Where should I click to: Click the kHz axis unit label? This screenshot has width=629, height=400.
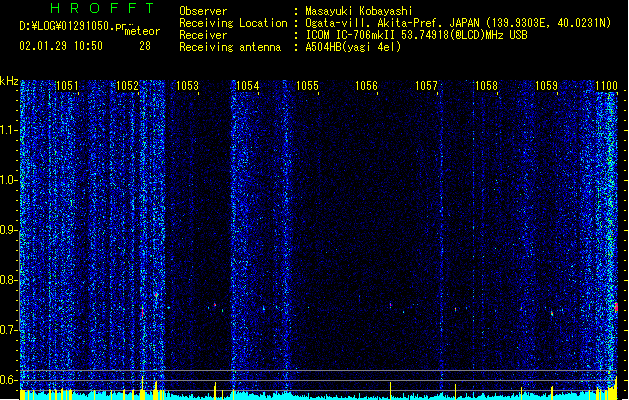[9, 81]
